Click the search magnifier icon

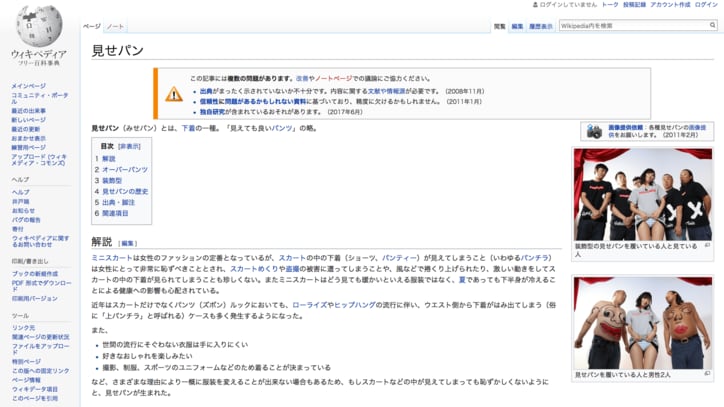pos(712,25)
